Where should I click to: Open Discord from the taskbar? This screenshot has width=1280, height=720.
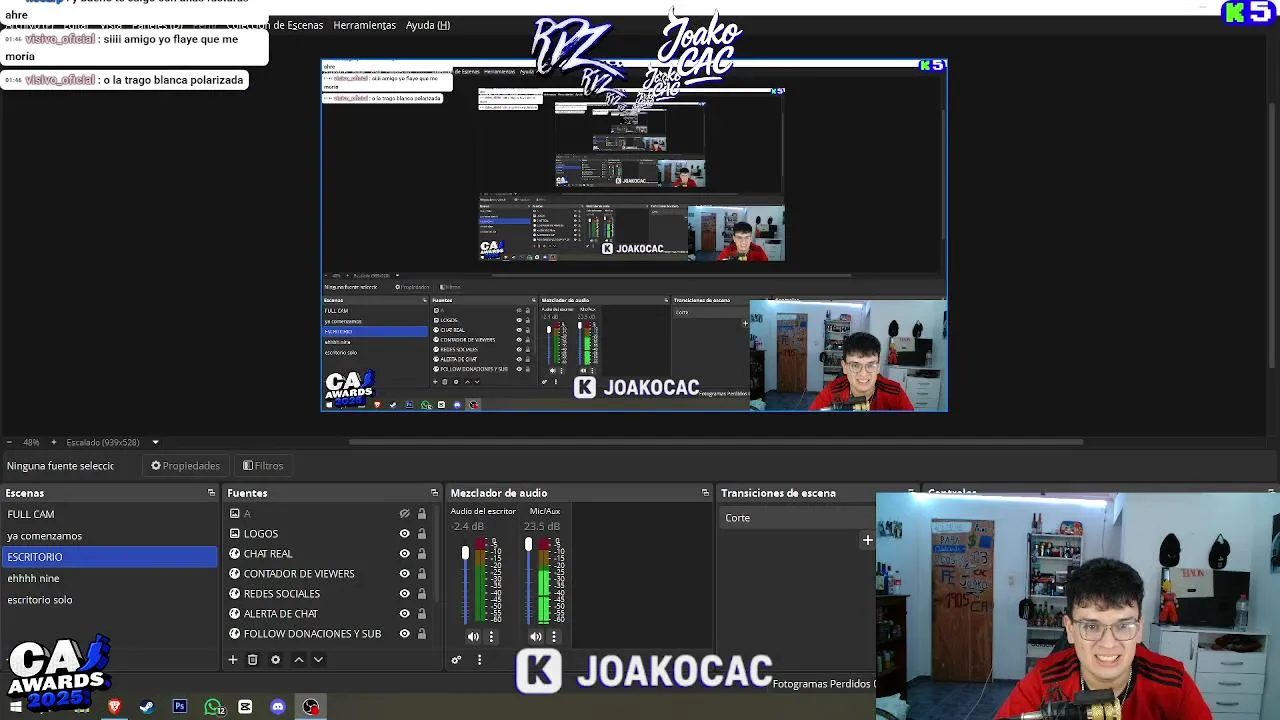coord(278,707)
